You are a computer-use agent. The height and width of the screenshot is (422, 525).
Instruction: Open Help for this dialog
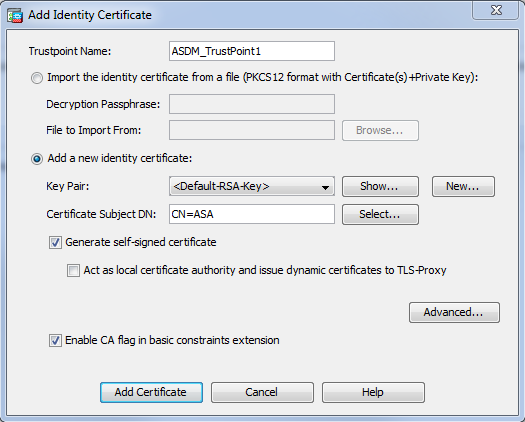[373, 392]
